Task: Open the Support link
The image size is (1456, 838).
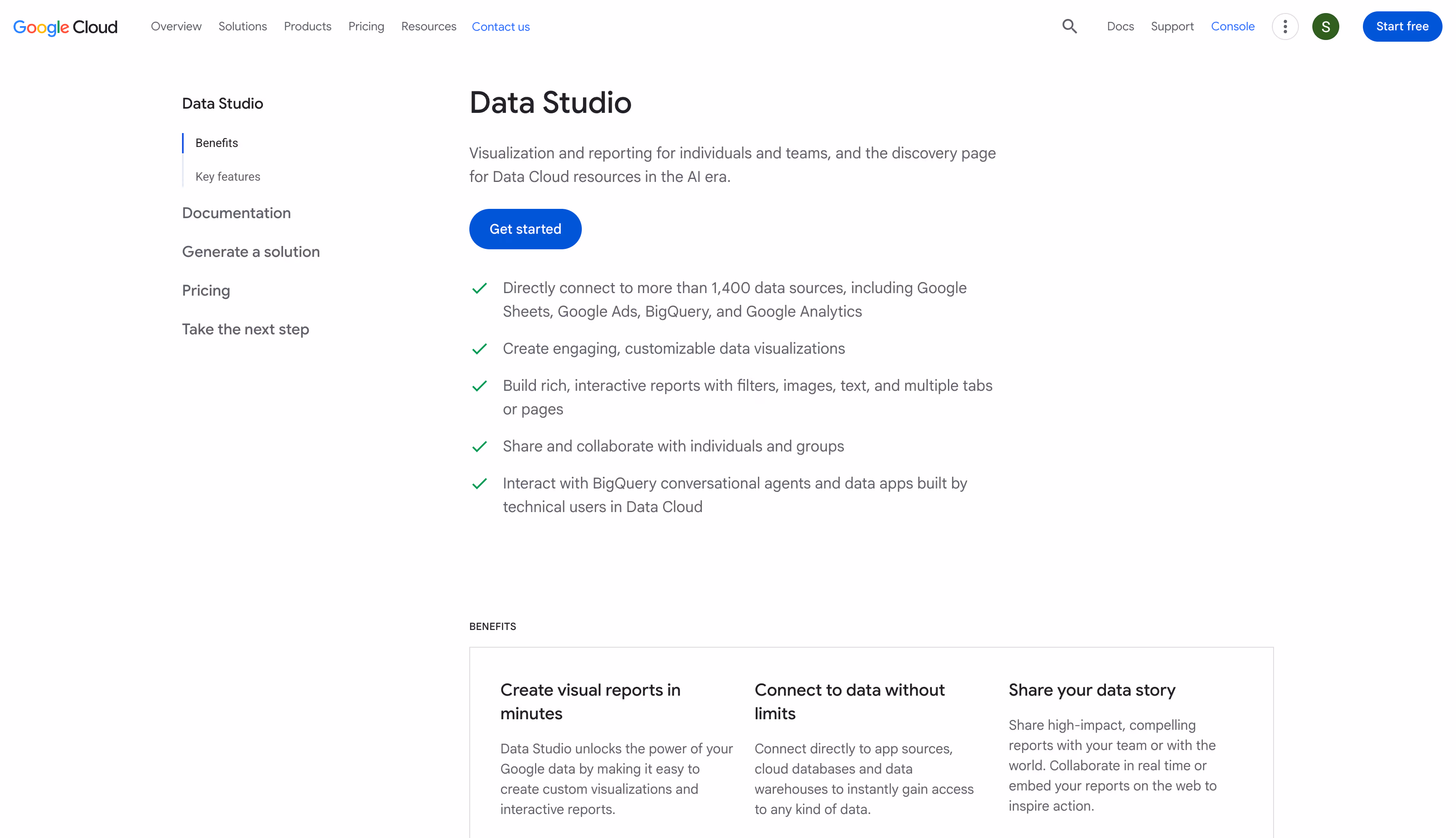Action: (1172, 27)
